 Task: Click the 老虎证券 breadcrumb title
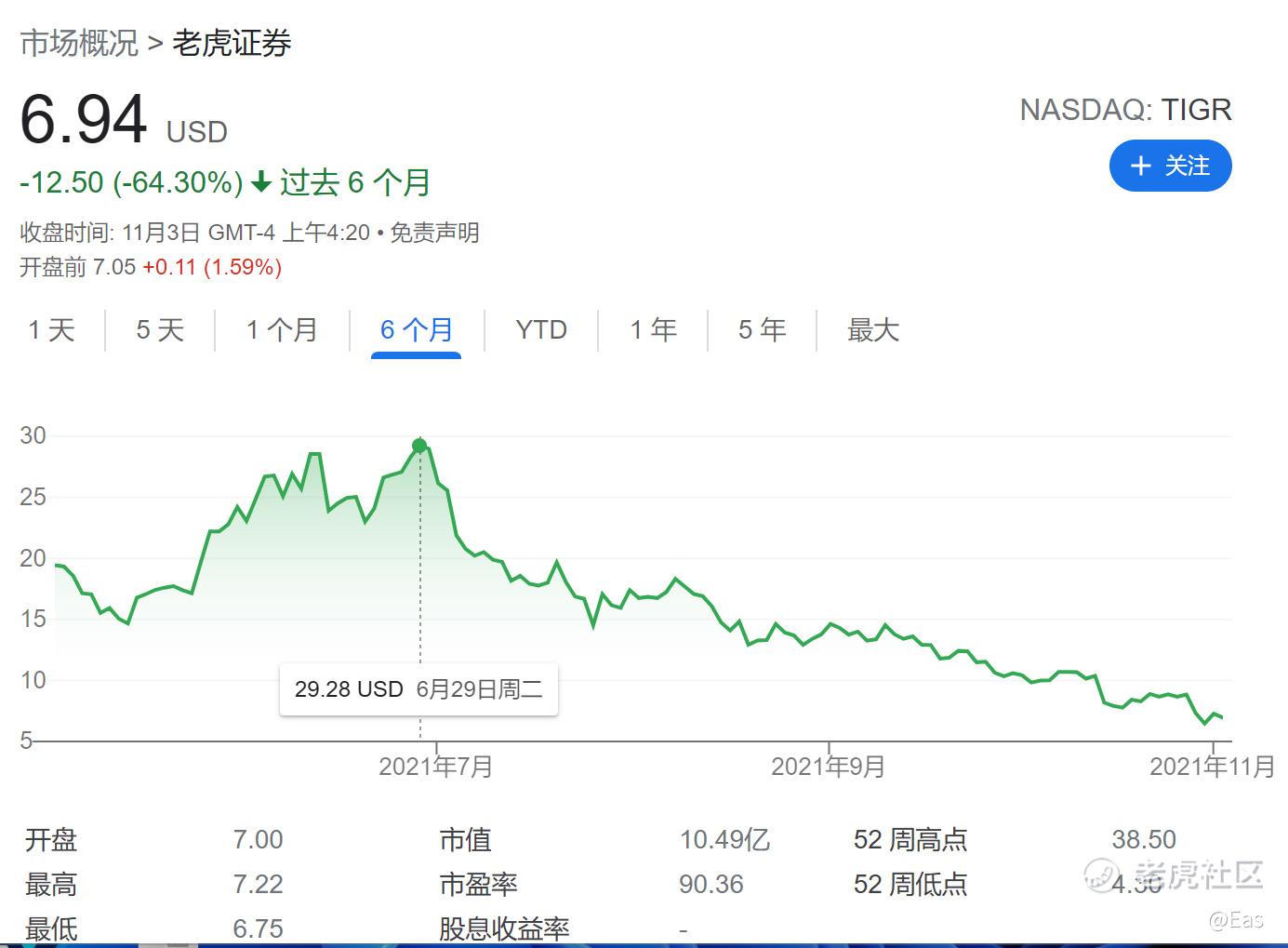pyautogui.click(x=232, y=43)
